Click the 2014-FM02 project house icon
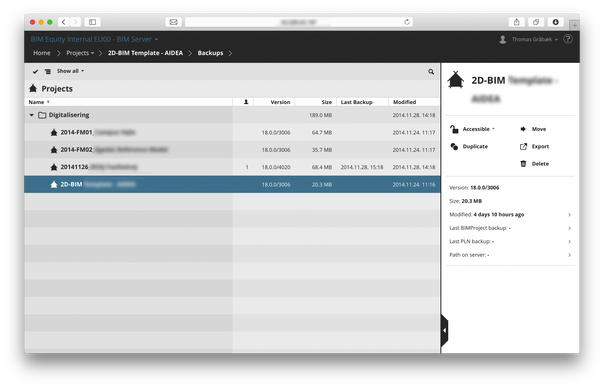The image size is (604, 388). [x=54, y=150]
